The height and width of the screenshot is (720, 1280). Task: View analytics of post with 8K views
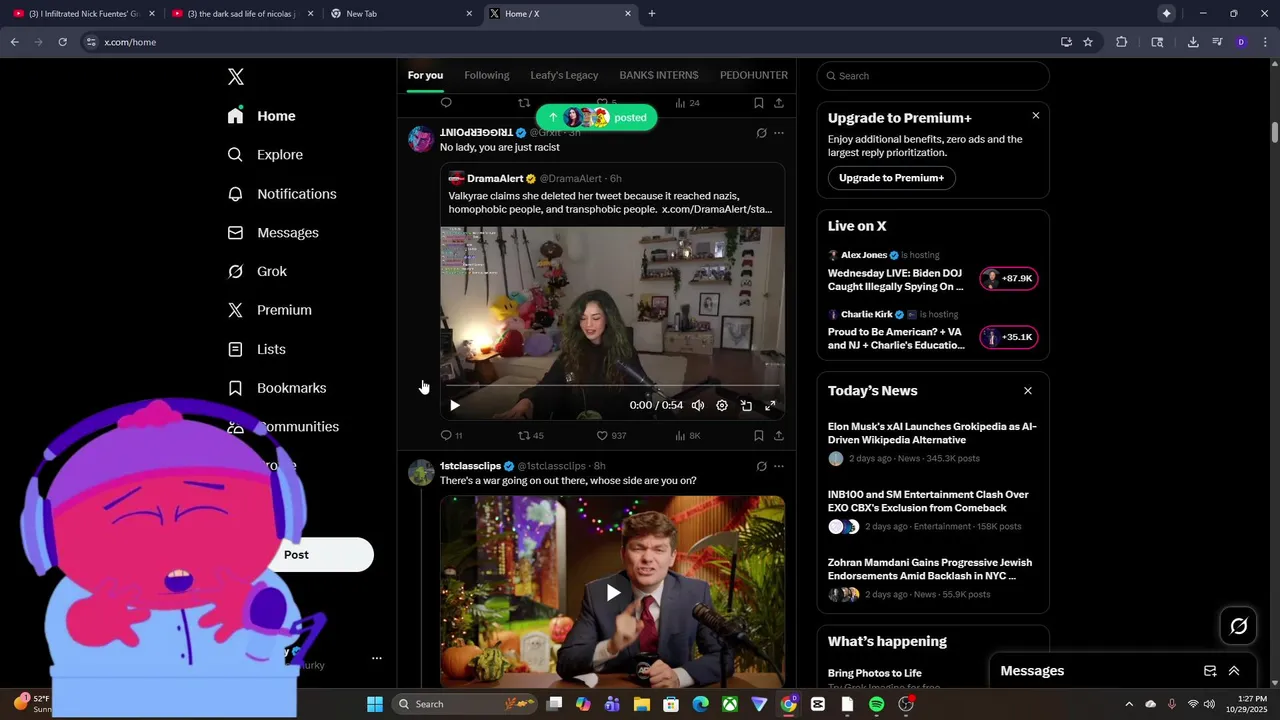688,436
